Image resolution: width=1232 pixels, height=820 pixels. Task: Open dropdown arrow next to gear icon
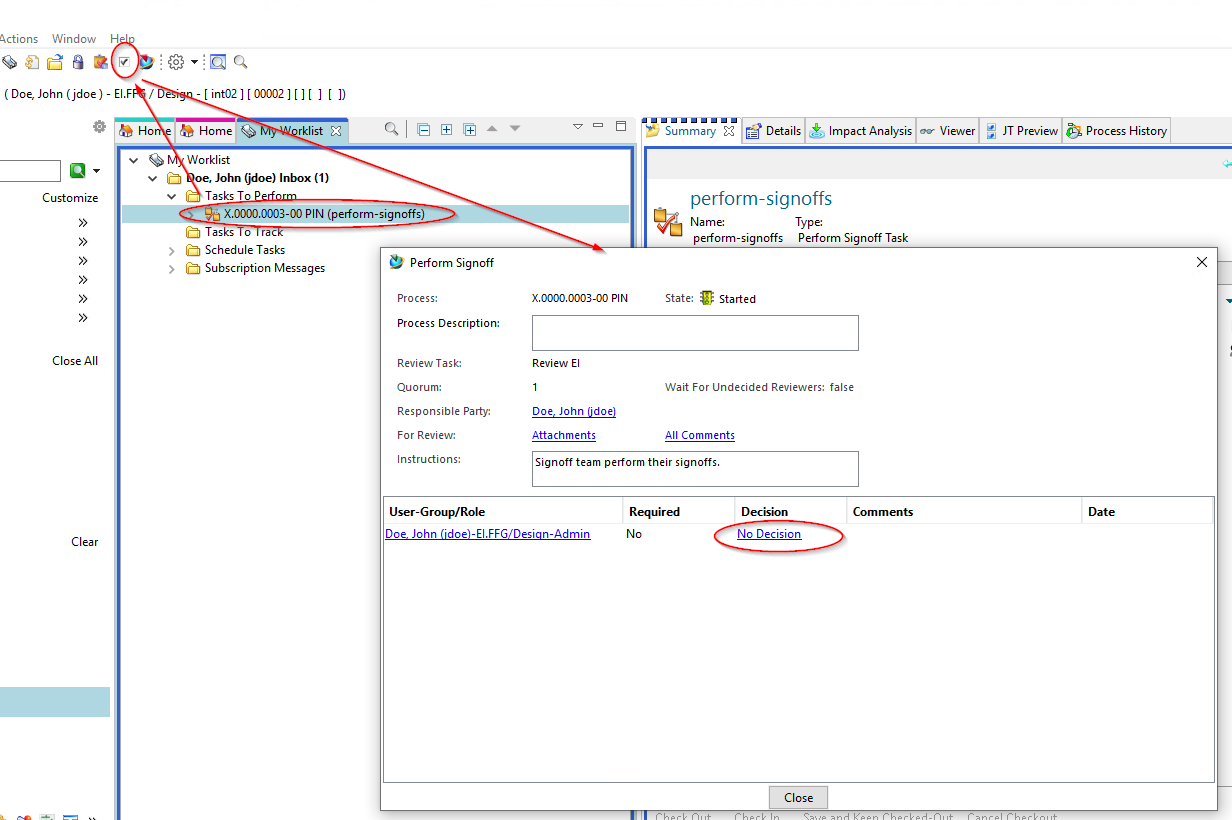(x=195, y=62)
